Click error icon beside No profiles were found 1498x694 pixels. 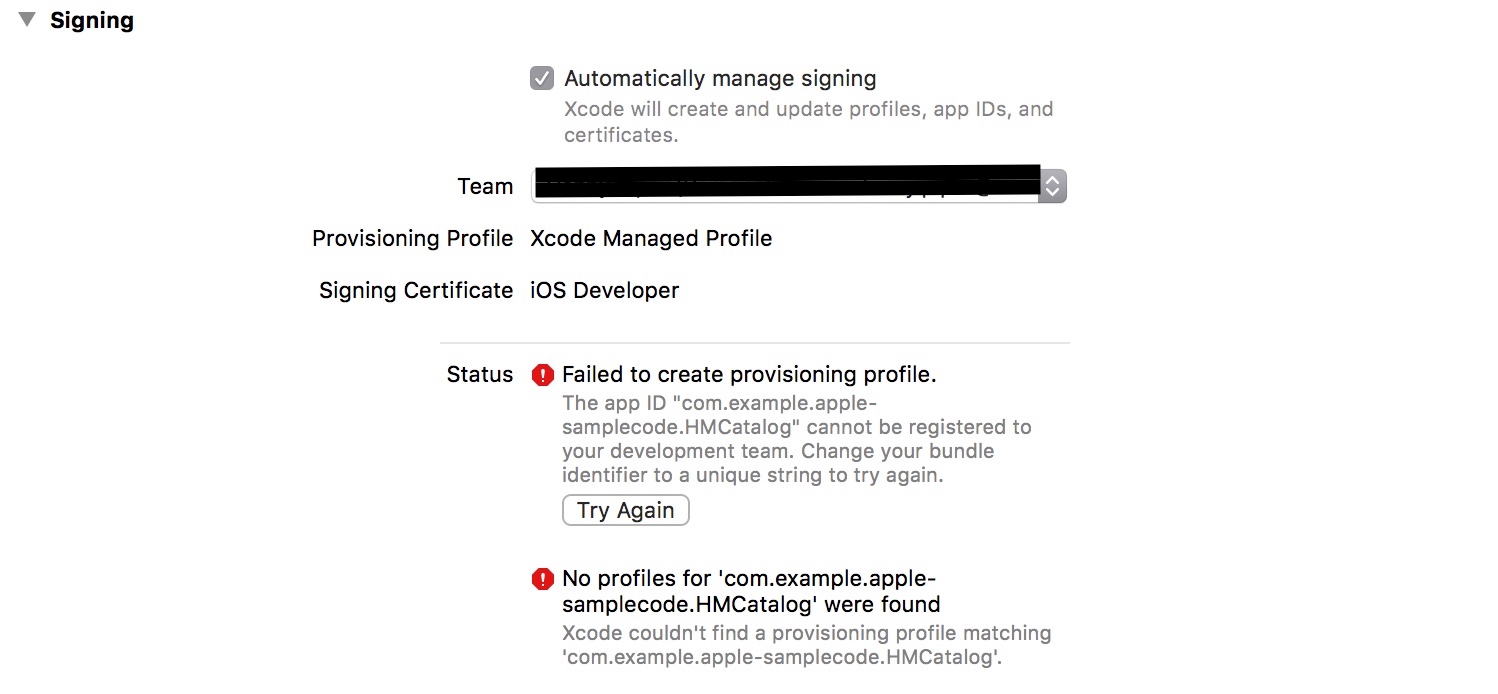pos(542,579)
